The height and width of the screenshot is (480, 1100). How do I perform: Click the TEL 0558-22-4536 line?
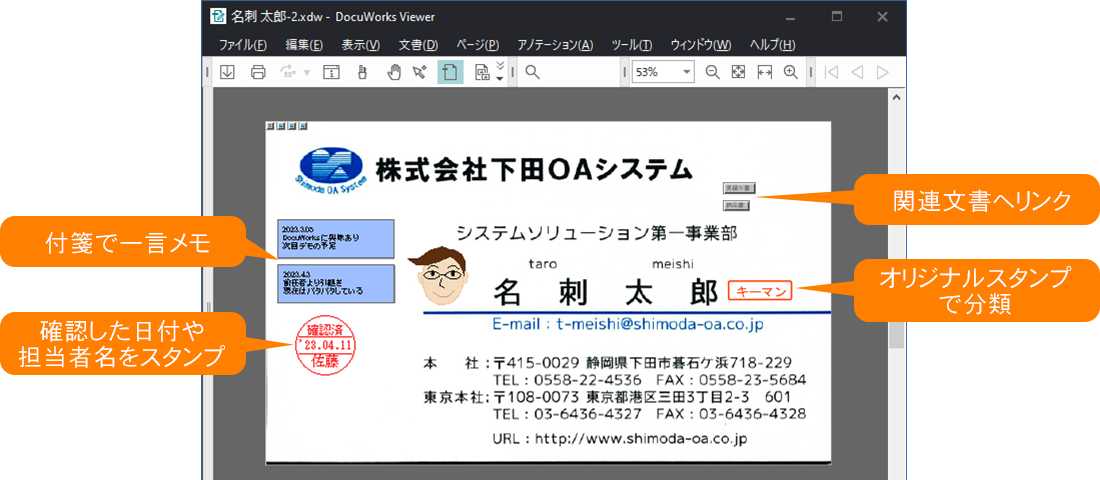568,380
